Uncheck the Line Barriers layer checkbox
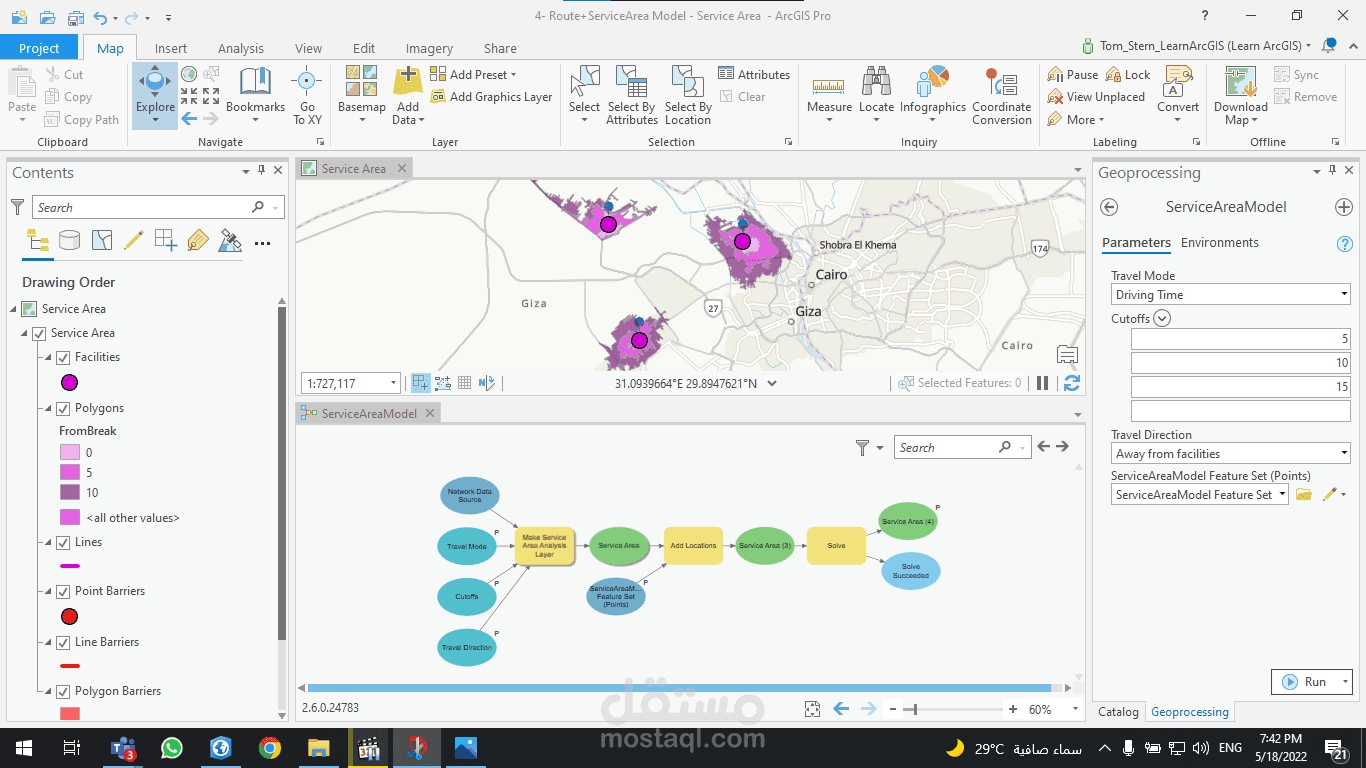The width and height of the screenshot is (1366, 768). coord(63,642)
